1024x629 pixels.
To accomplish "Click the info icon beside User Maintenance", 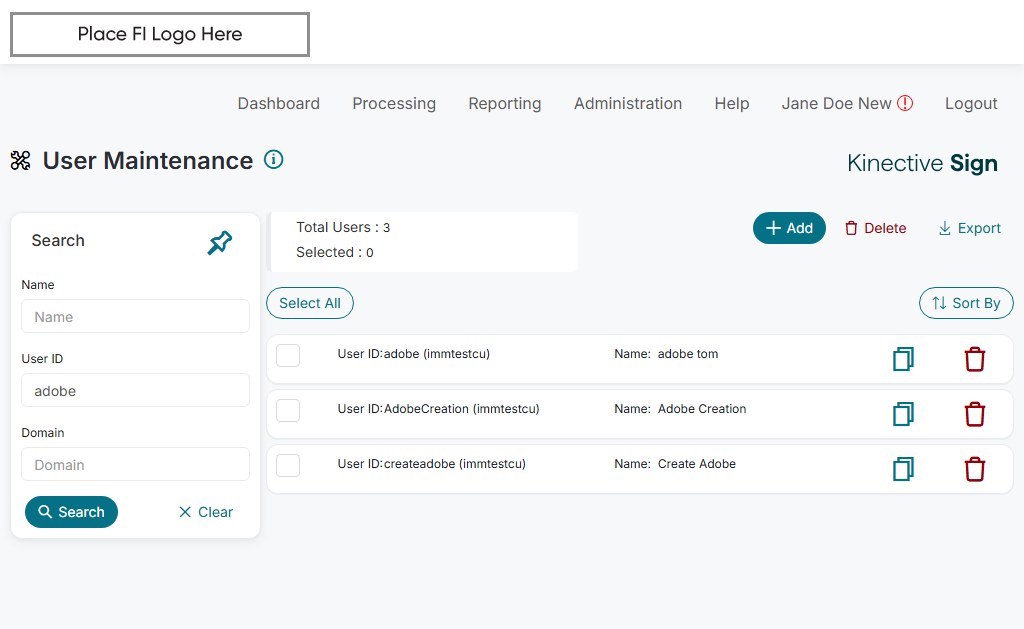I will click(273, 160).
